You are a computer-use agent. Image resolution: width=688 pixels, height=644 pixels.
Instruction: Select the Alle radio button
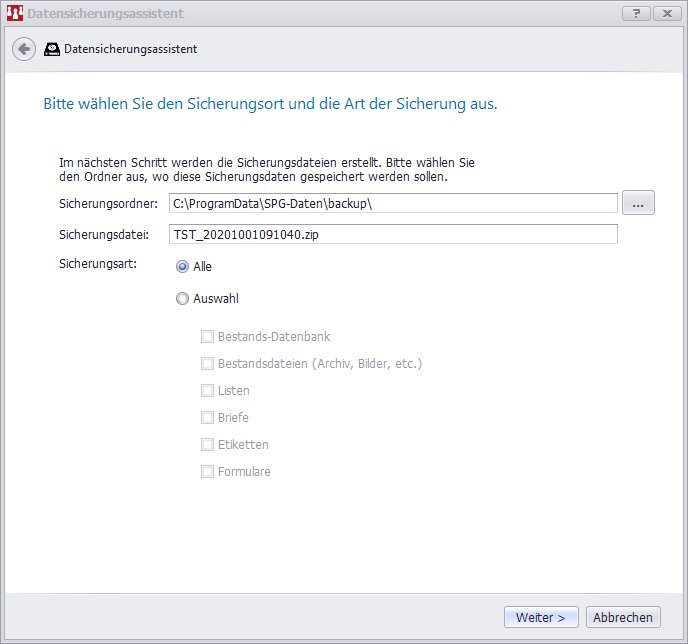182,267
